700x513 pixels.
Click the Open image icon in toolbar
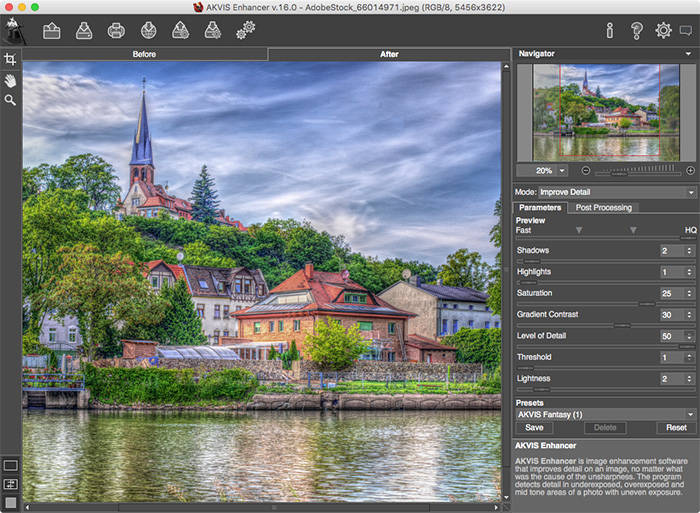51,31
